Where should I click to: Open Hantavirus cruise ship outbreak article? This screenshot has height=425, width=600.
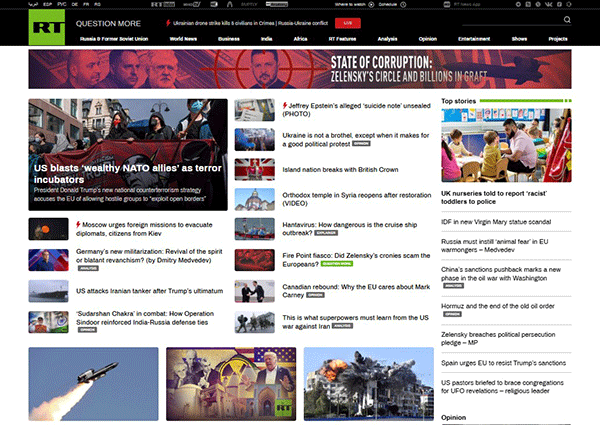pos(349,228)
